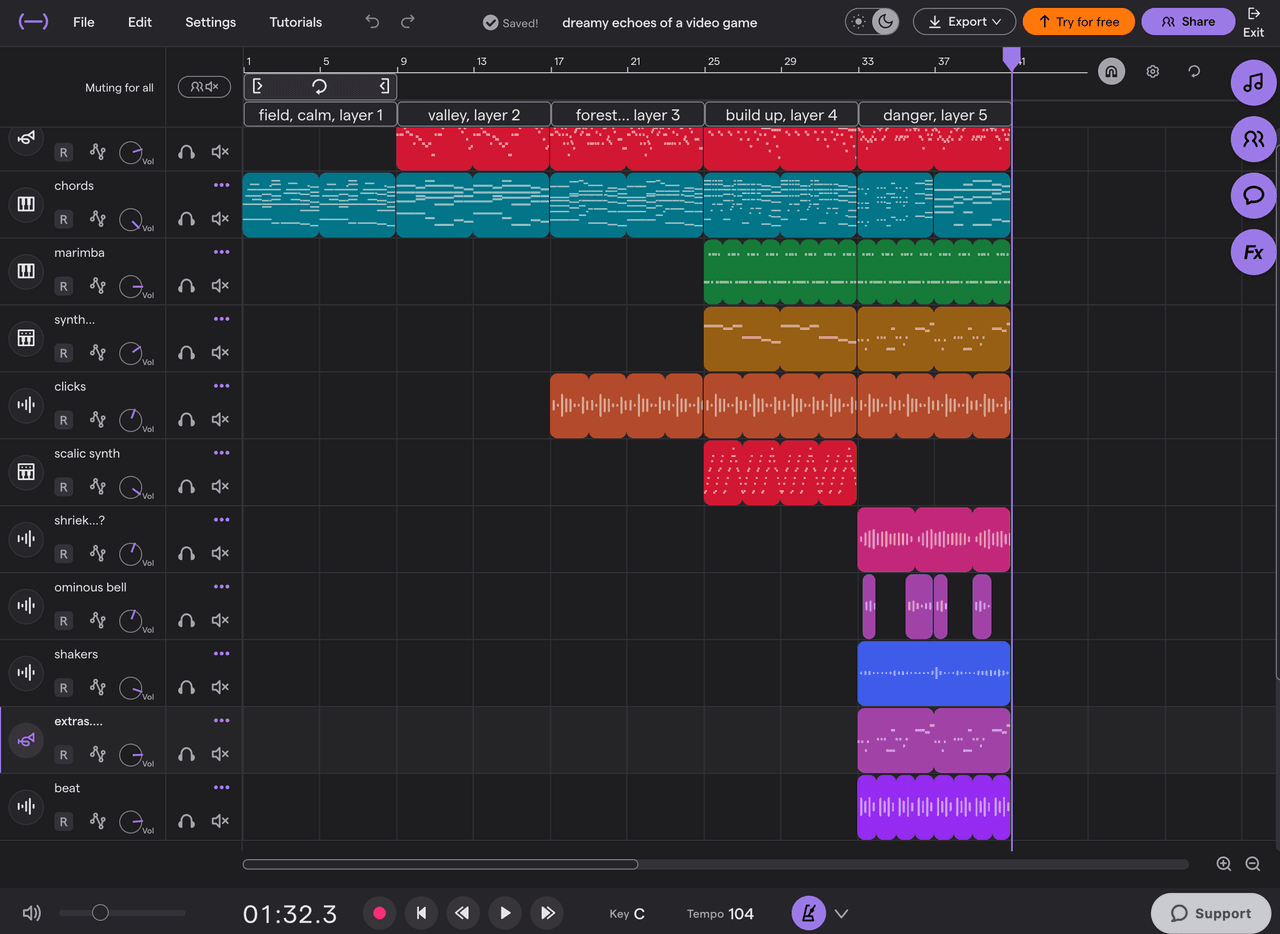The image size is (1280, 934).
Task: Open the Export dropdown
Action: click(x=964, y=22)
